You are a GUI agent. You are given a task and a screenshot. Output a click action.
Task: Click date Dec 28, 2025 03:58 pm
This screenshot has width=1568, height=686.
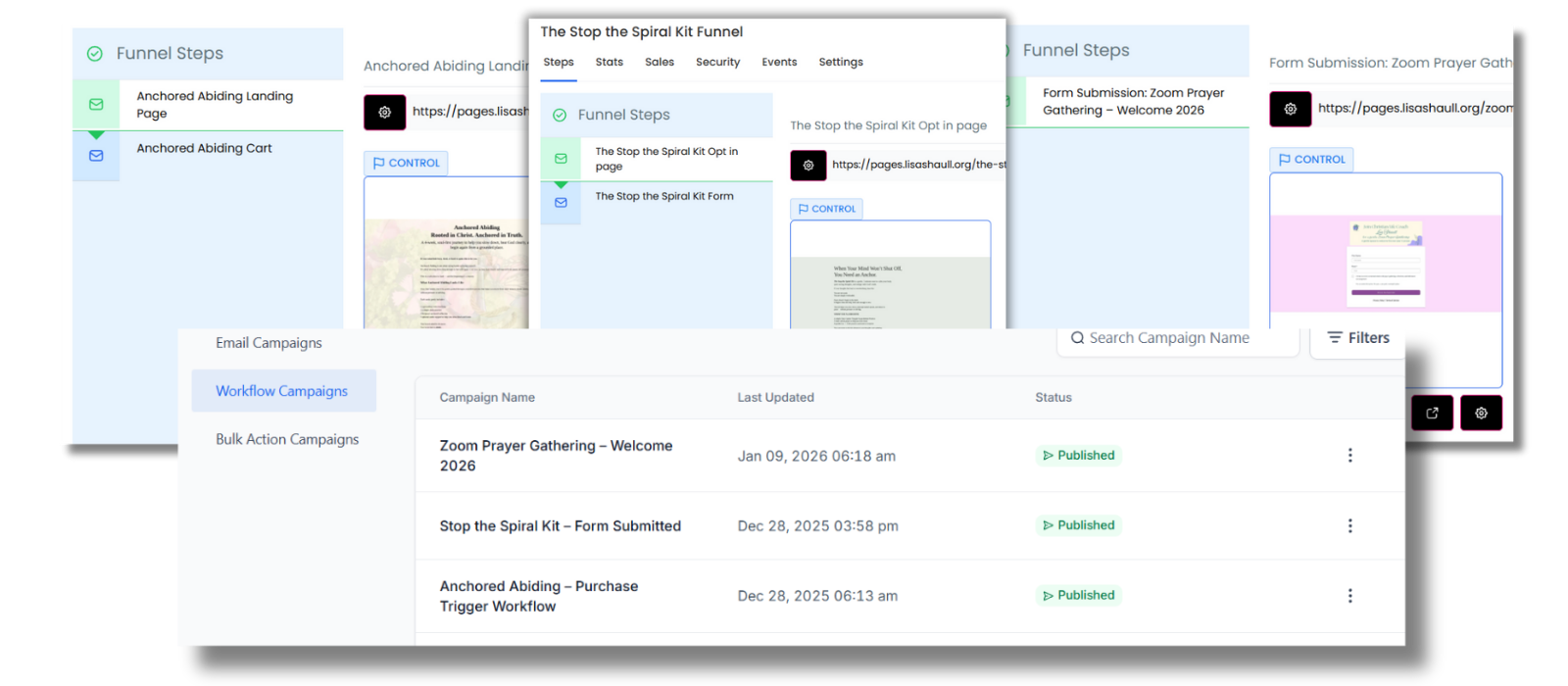click(817, 526)
